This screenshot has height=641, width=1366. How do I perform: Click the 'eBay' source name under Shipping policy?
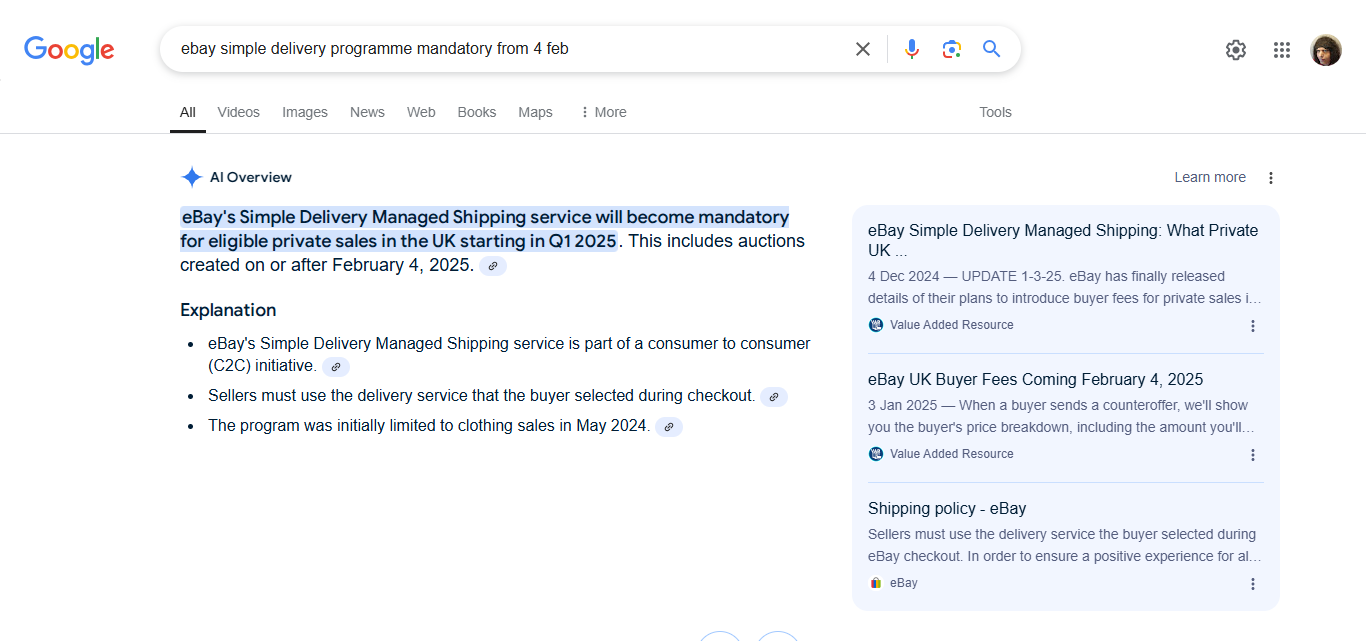(x=904, y=583)
